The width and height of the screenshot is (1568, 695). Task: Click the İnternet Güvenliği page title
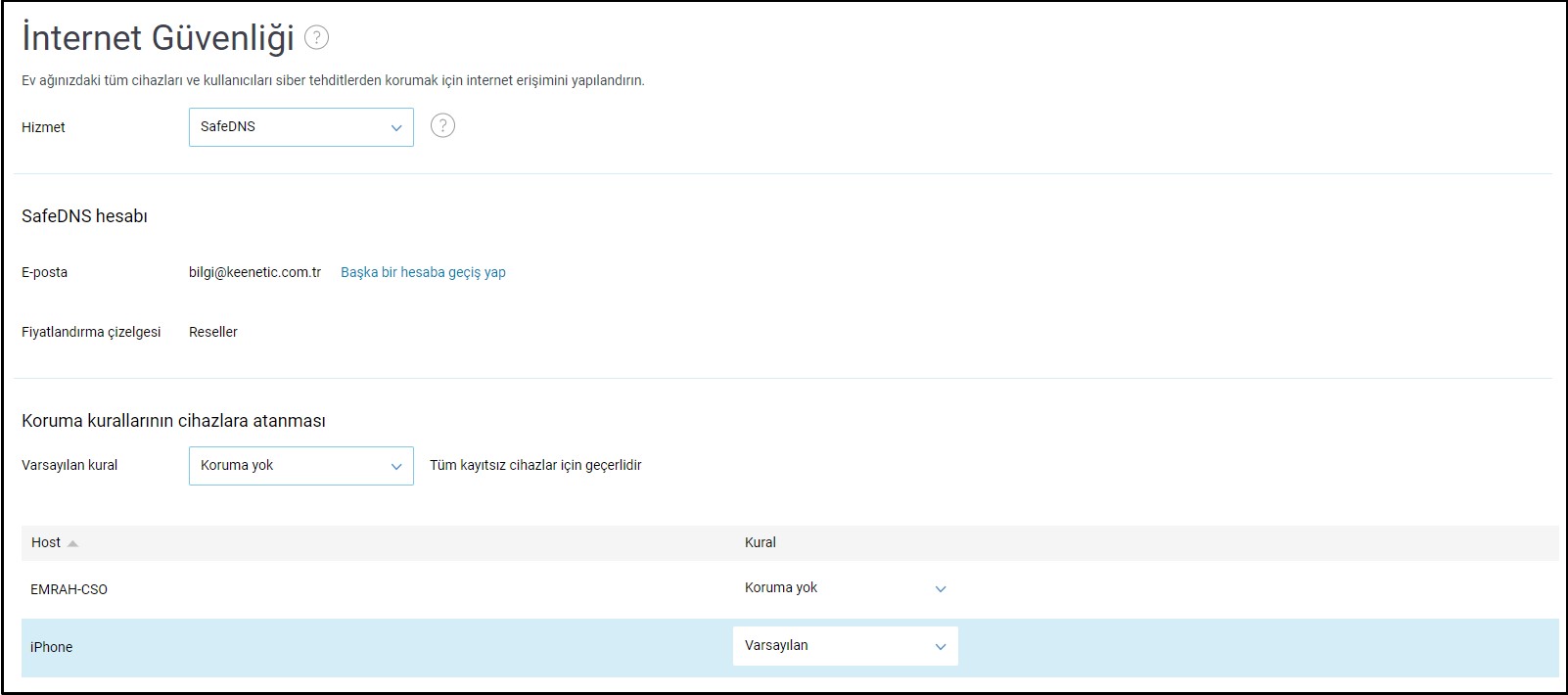coord(158,38)
